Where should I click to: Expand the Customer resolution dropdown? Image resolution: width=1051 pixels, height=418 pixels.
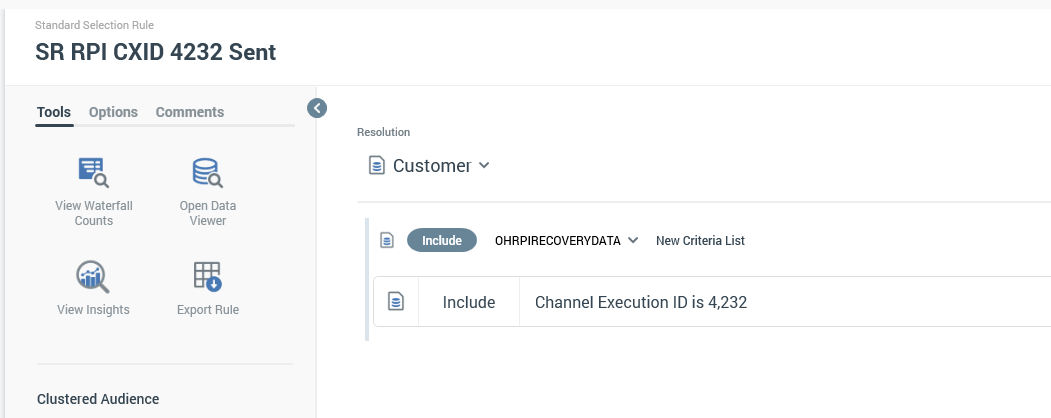click(x=484, y=165)
